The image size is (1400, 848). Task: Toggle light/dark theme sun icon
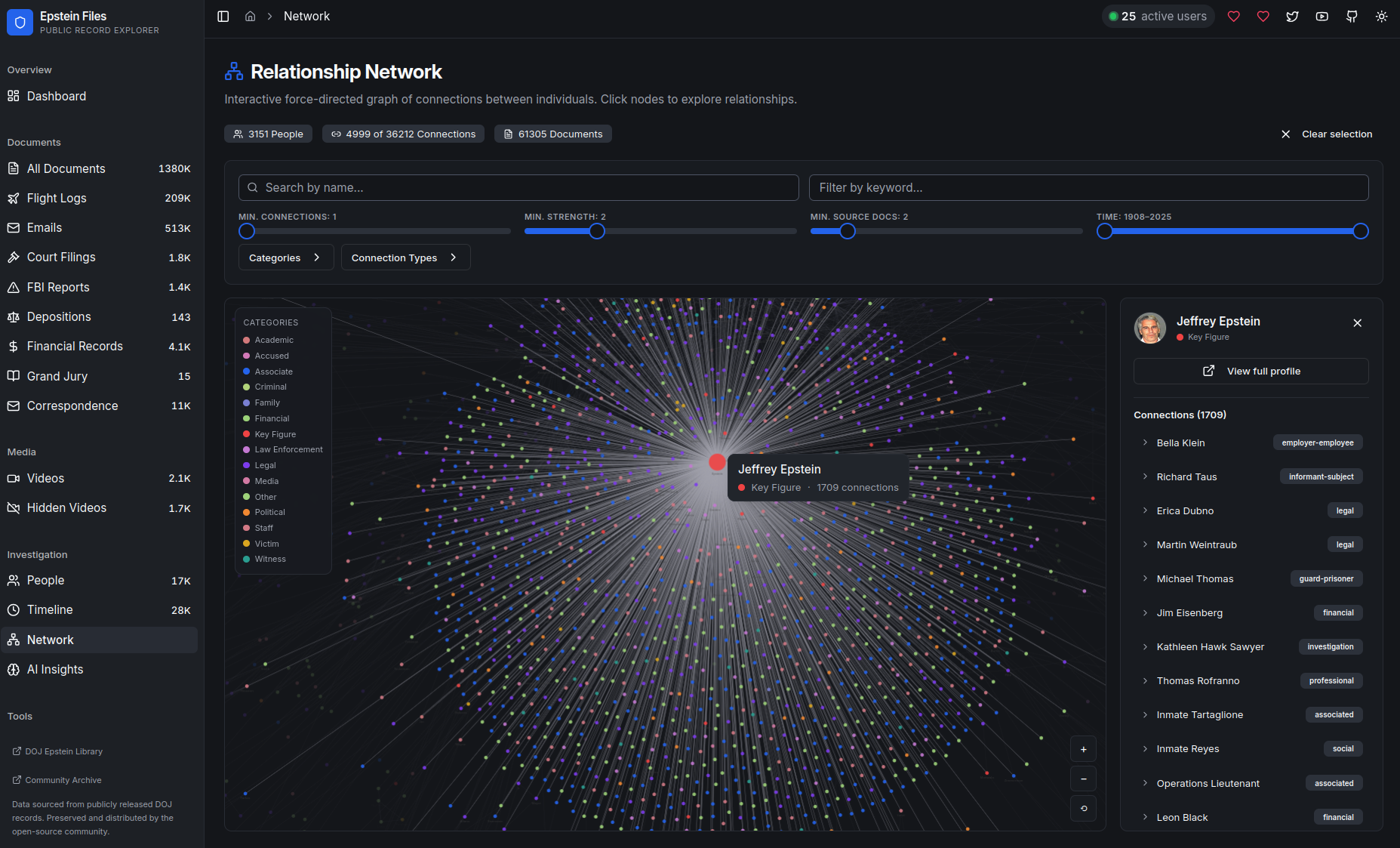(x=1381, y=17)
